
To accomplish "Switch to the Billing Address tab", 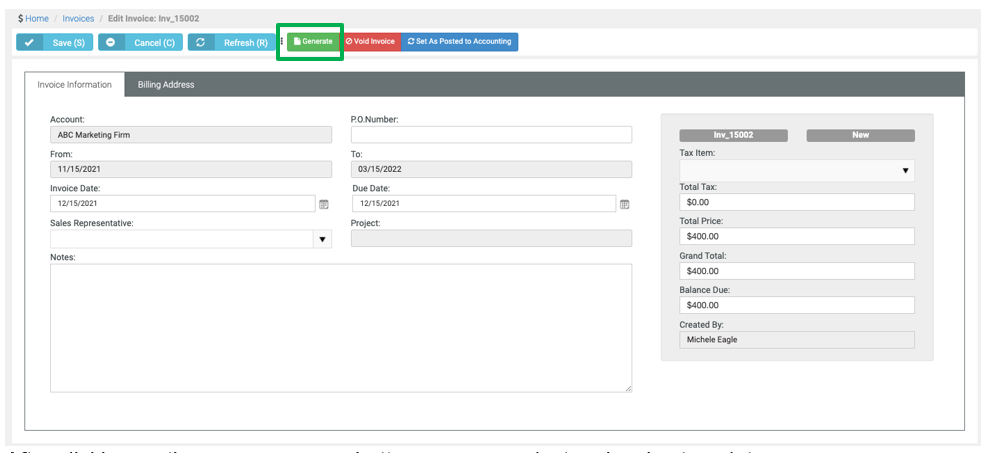I will coord(166,85).
